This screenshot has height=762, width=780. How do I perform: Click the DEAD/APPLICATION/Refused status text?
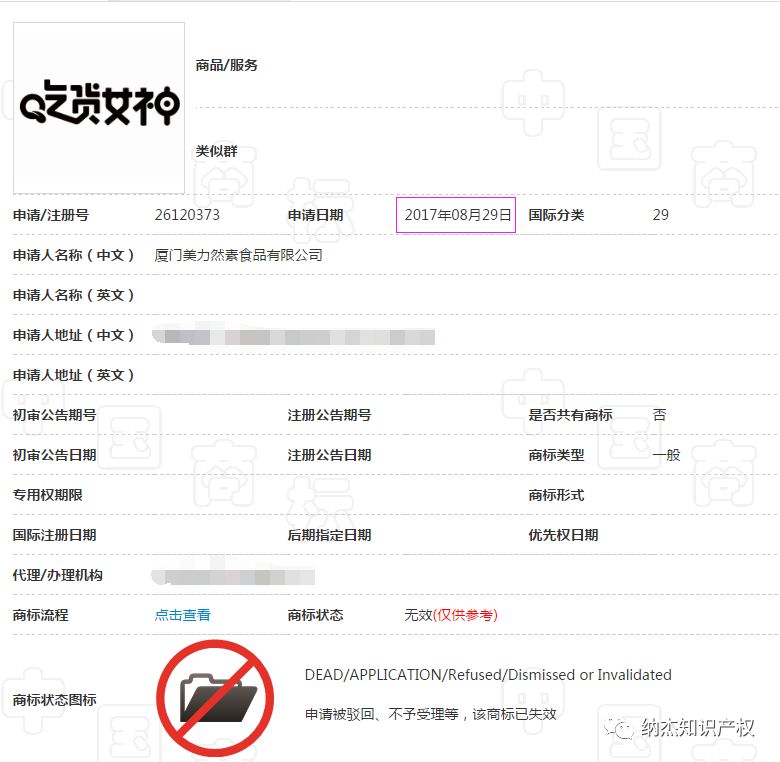pyautogui.click(x=488, y=675)
